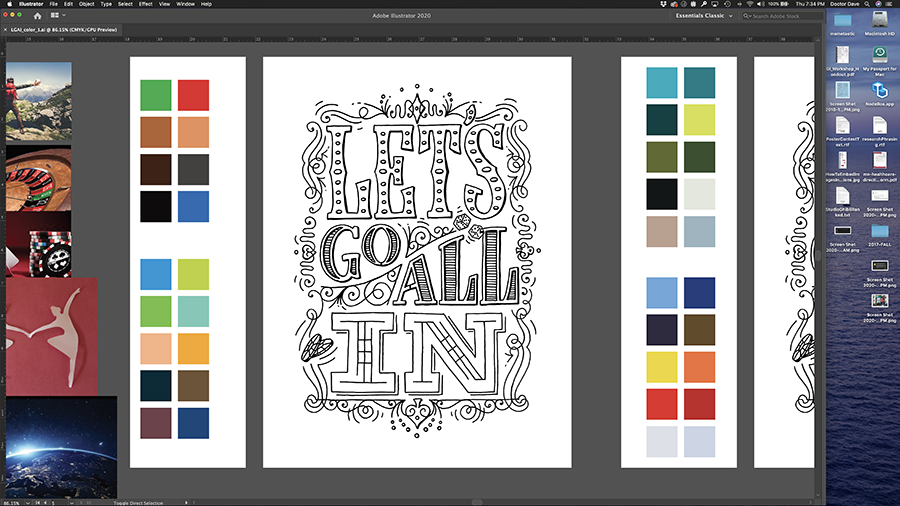Image resolution: width=900 pixels, height=506 pixels.
Task: Click the volume speaker icon
Action: [761, 3]
